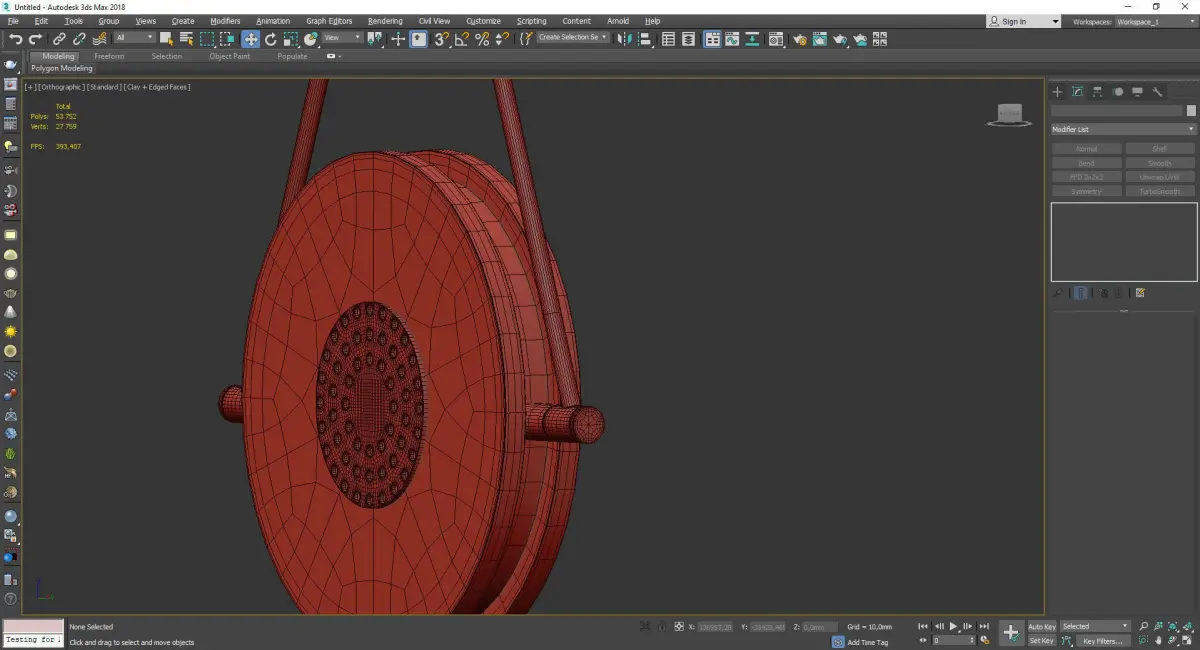Switch to the Freeform ribbon tab
Viewport: 1200px width, 650px height.
pos(109,56)
